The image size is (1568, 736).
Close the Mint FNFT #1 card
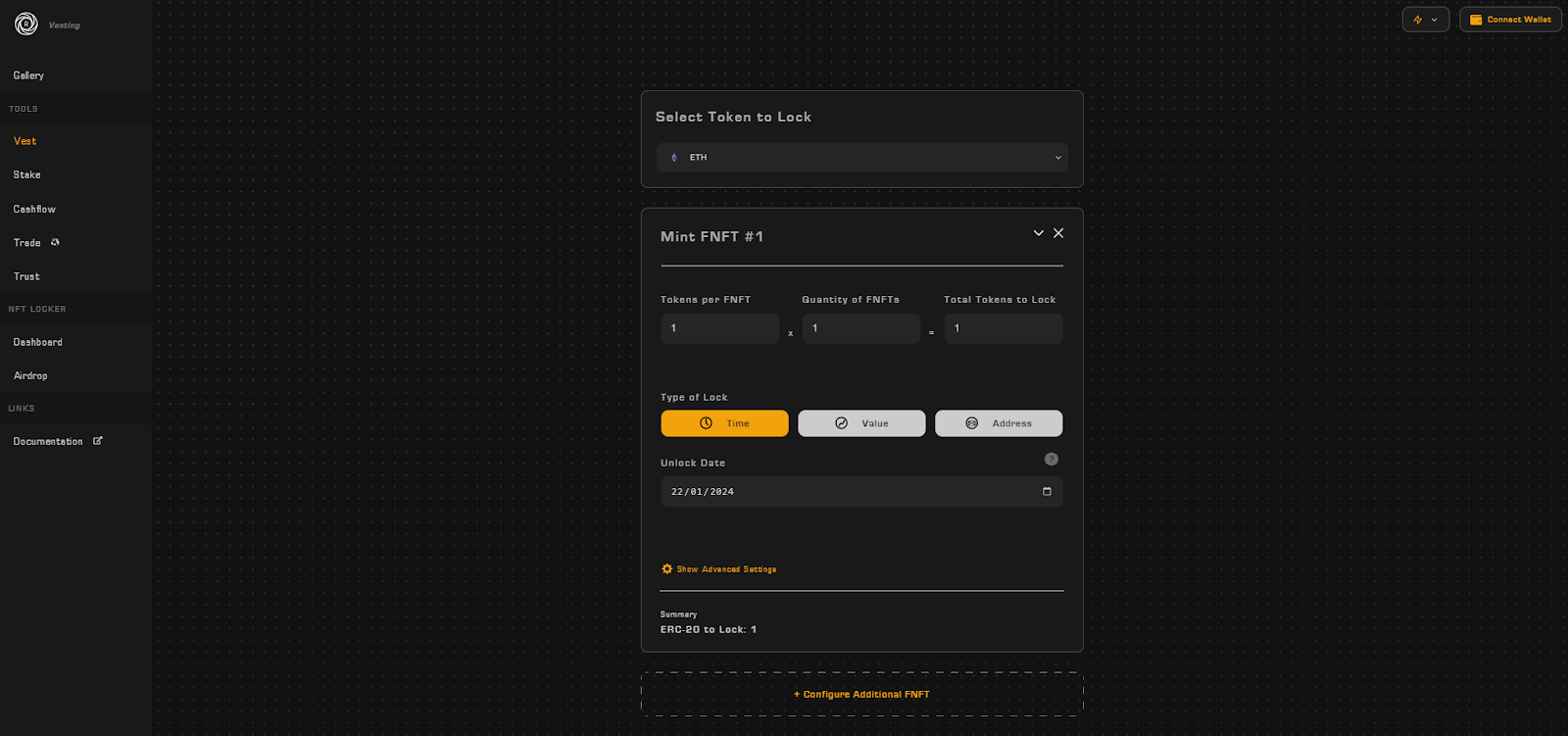point(1058,233)
